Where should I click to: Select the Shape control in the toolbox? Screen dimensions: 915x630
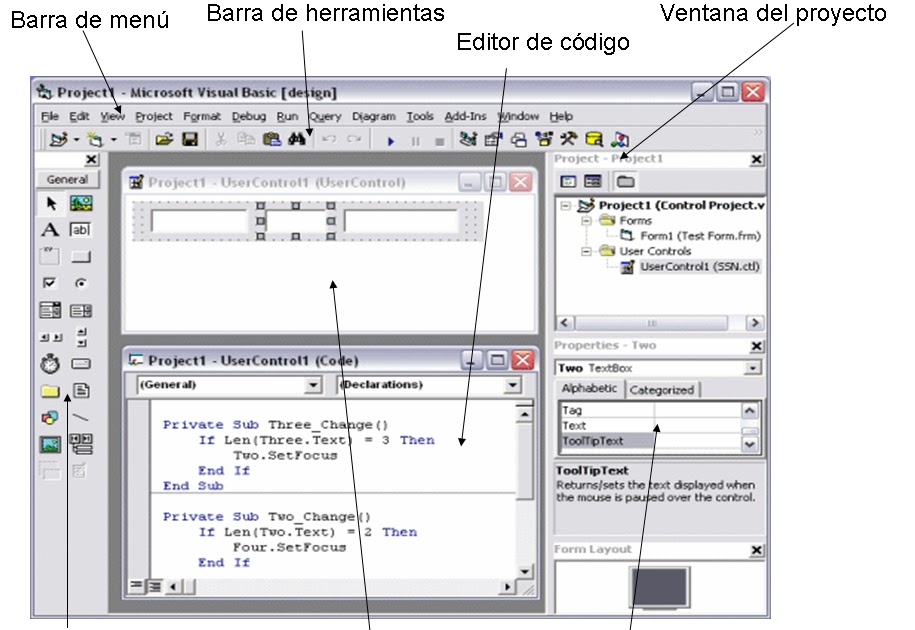tap(50, 418)
